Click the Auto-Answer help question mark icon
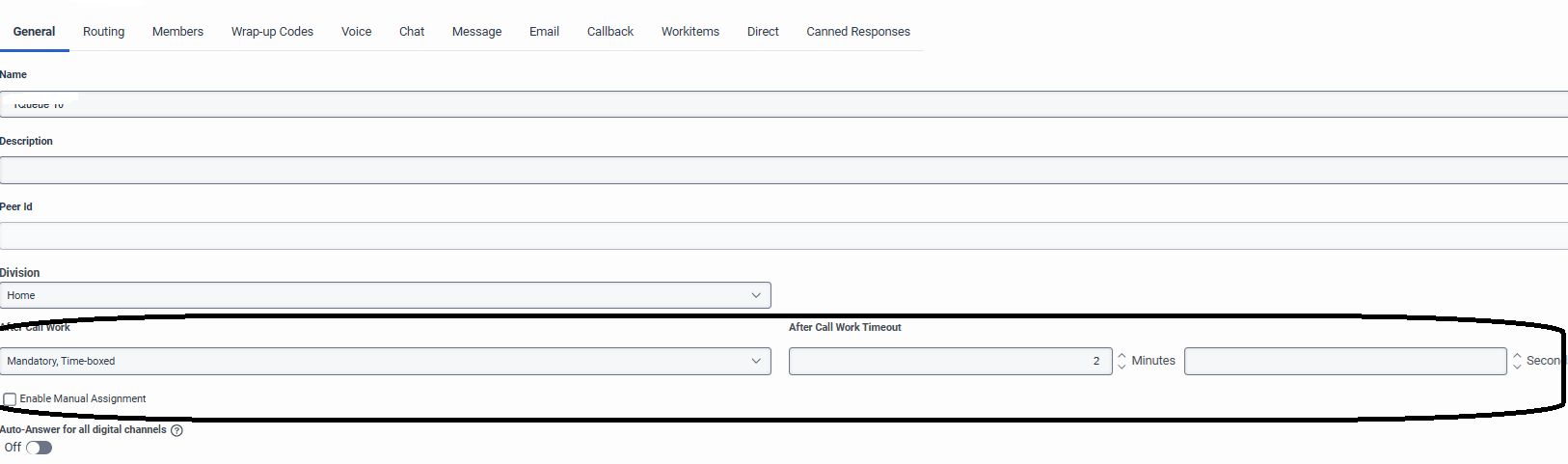The image size is (1568, 464). point(176,430)
